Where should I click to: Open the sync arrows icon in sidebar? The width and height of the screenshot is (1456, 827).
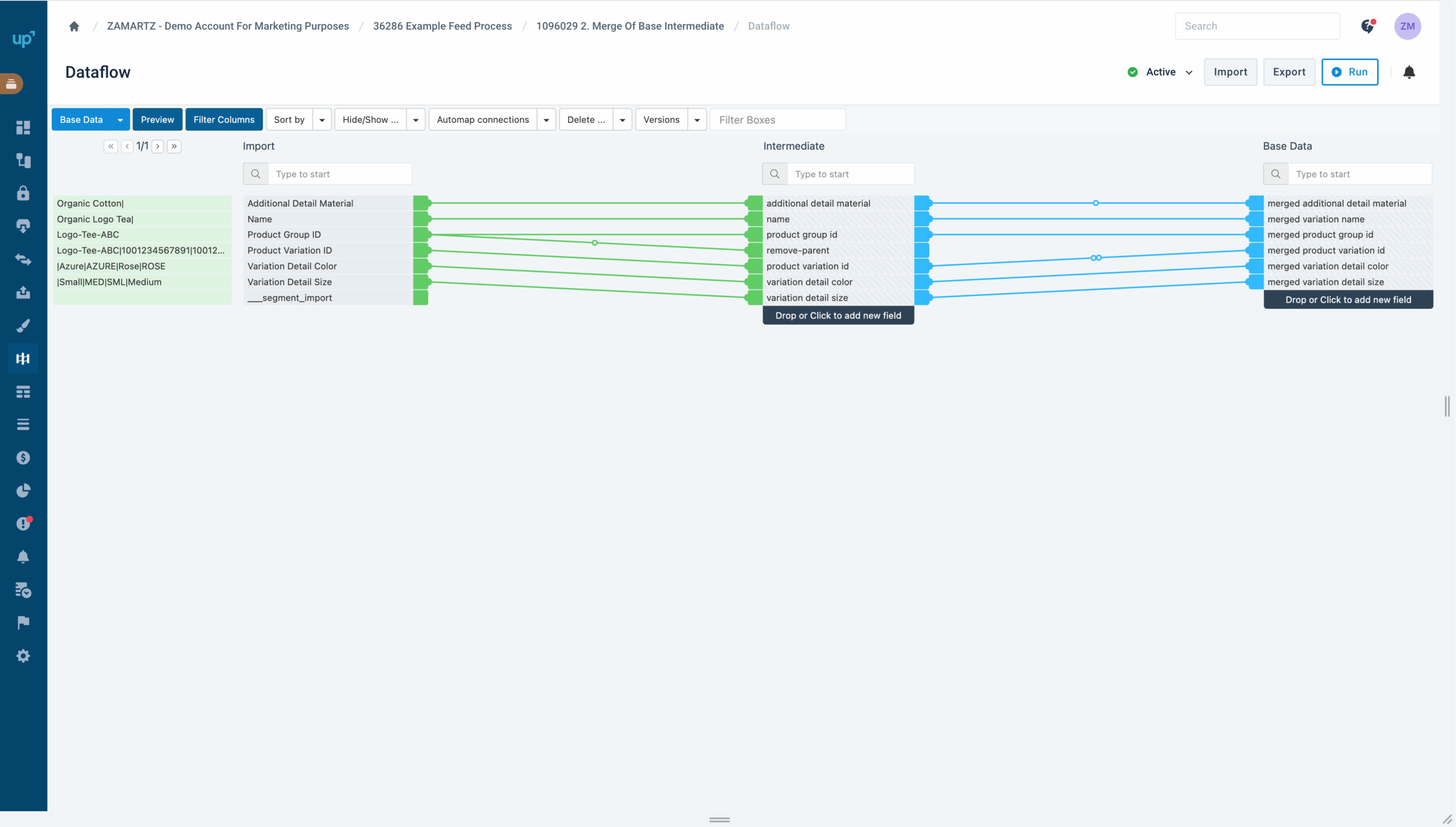tap(23, 259)
